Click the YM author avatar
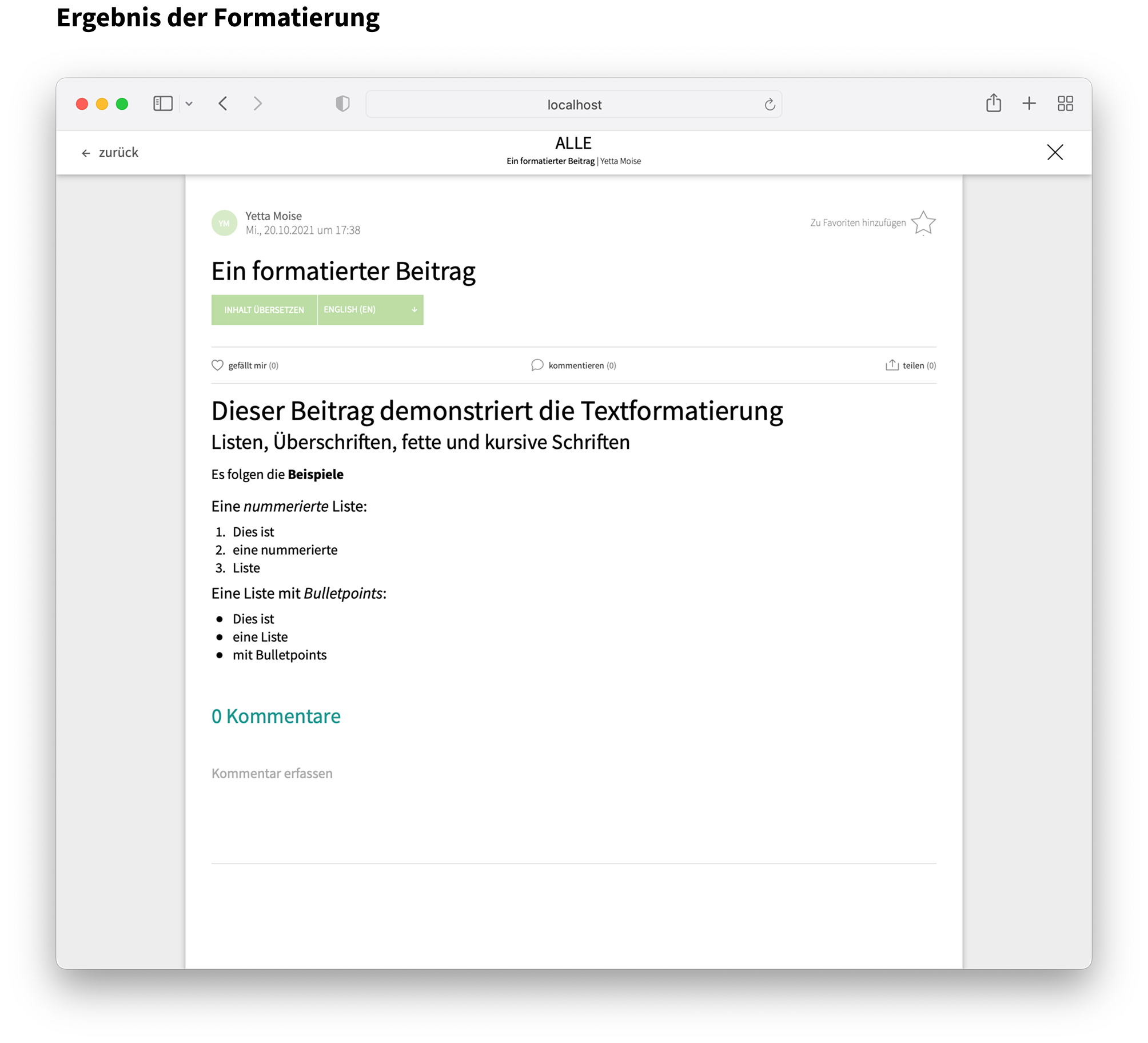This screenshot has width=1148, height=1043. point(224,223)
